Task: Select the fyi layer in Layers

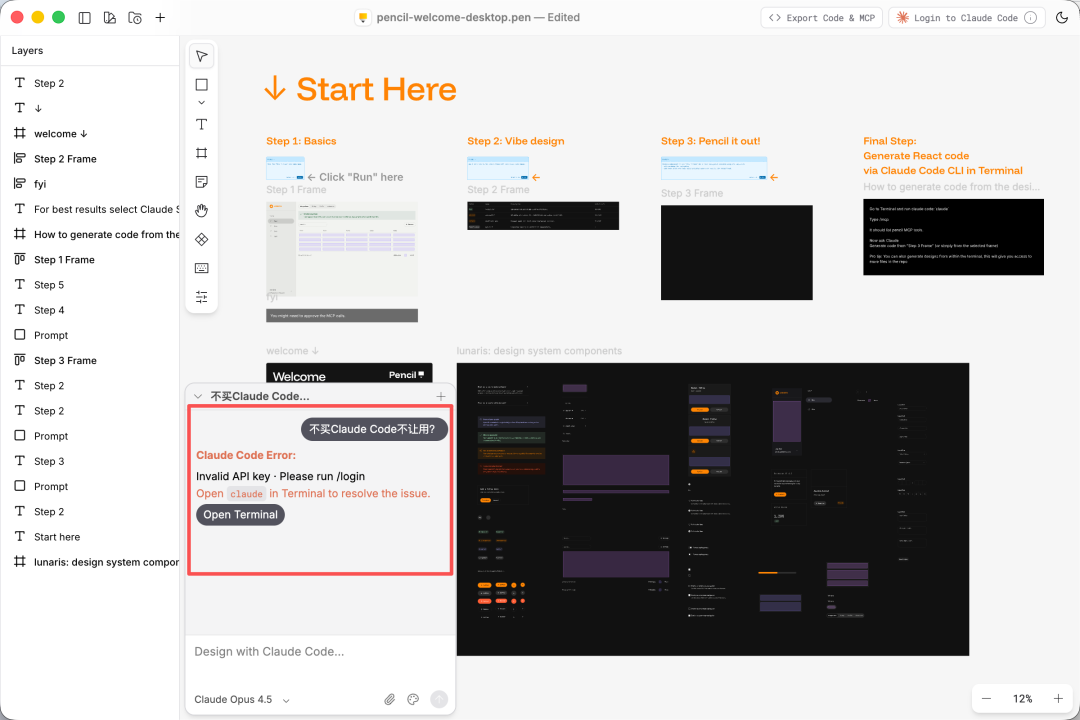Action: tap(40, 184)
